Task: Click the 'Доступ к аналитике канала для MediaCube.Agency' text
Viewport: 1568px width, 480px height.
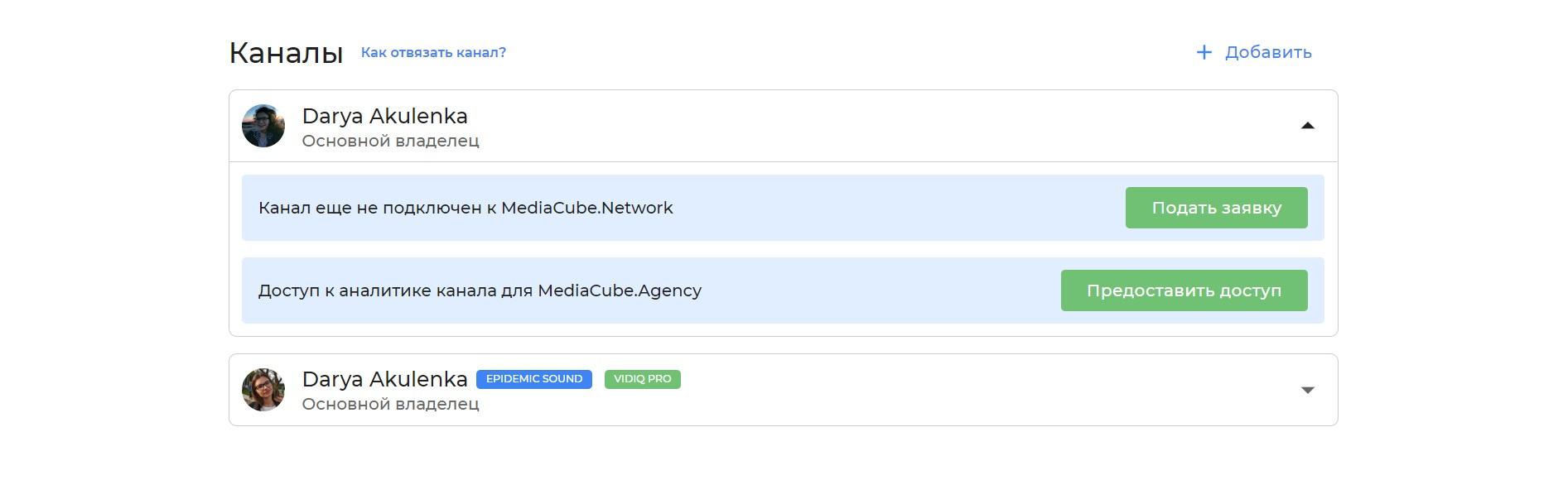Action: point(480,290)
